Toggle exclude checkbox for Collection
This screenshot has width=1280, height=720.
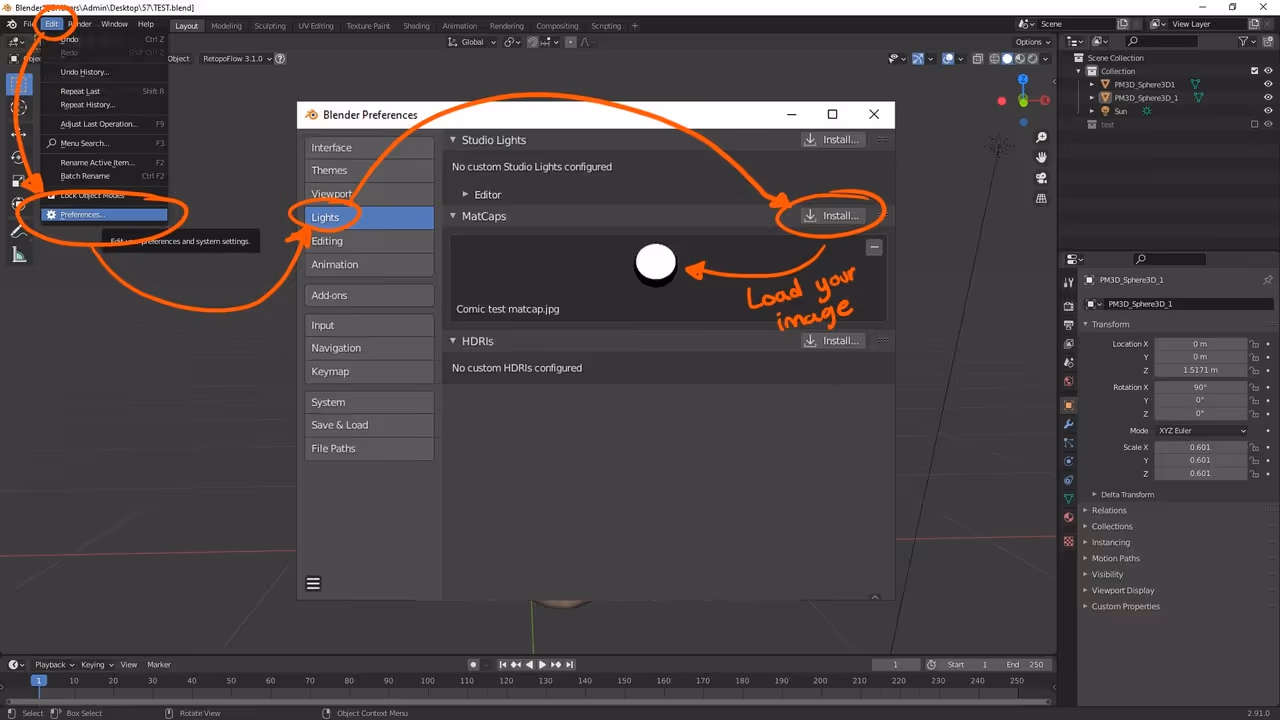(1255, 71)
